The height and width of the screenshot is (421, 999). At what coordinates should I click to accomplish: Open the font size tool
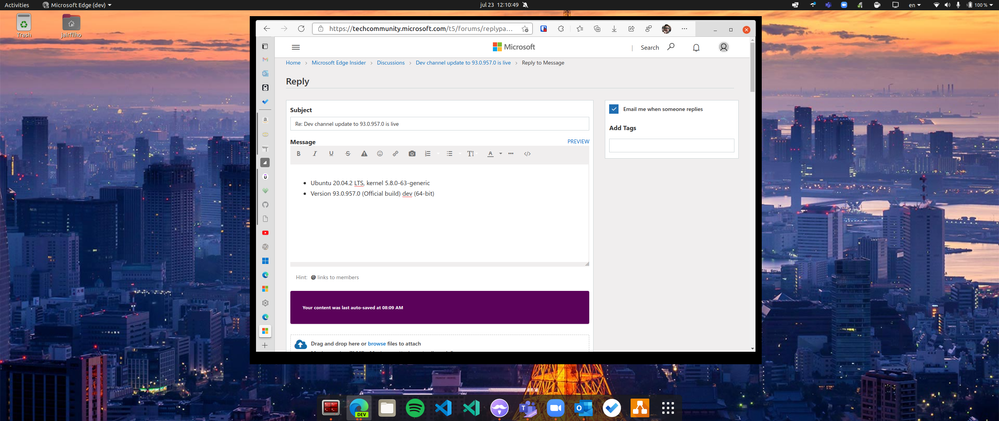point(470,153)
